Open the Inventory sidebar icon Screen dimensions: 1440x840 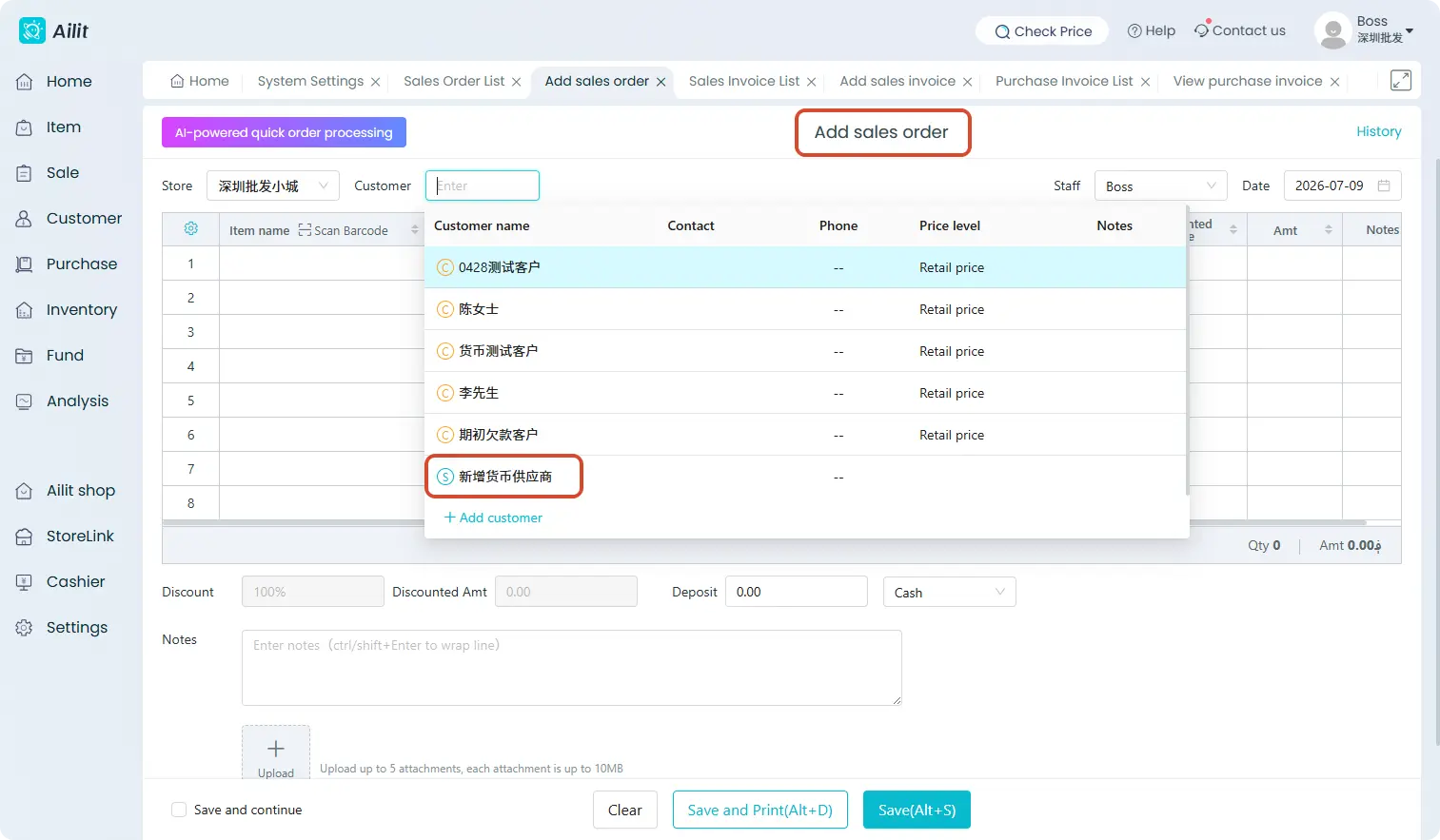click(25, 310)
